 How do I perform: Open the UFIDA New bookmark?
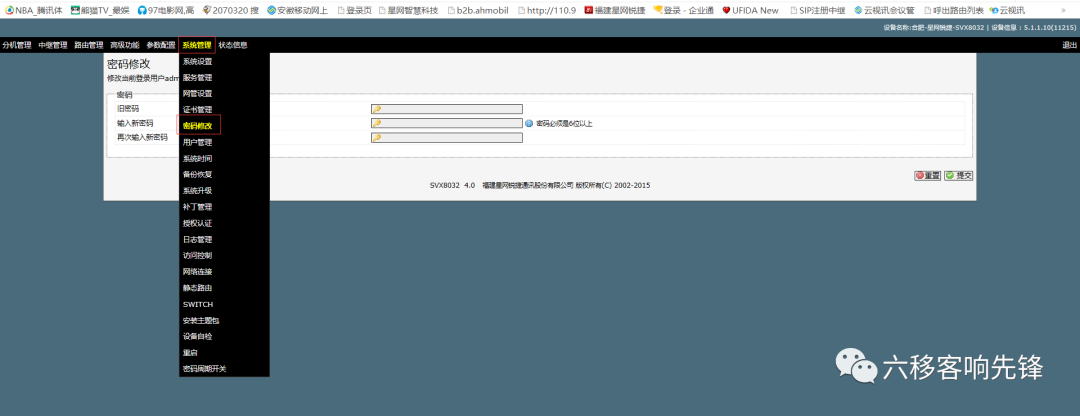click(x=750, y=10)
